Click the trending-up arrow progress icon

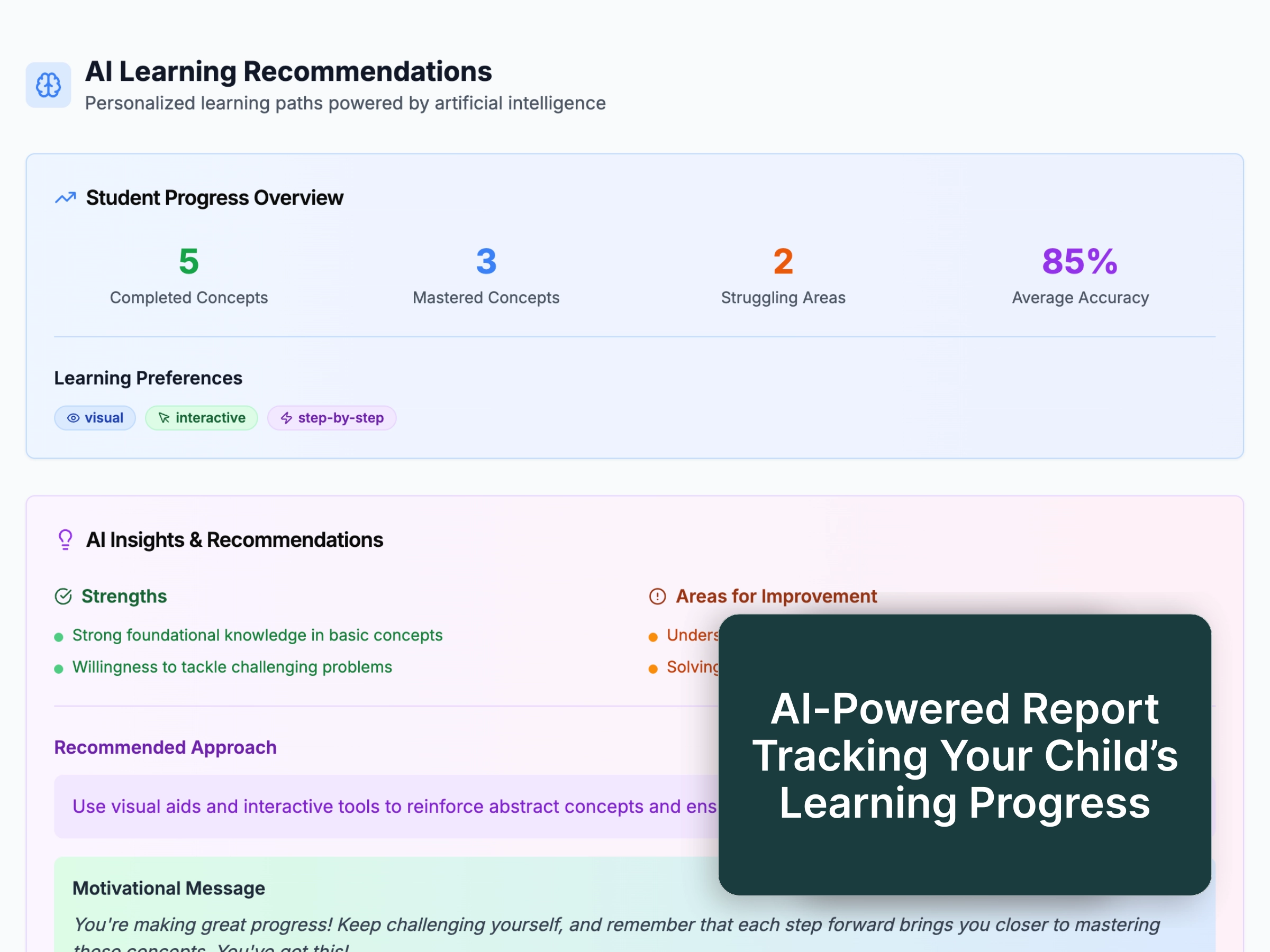coord(66,198)
